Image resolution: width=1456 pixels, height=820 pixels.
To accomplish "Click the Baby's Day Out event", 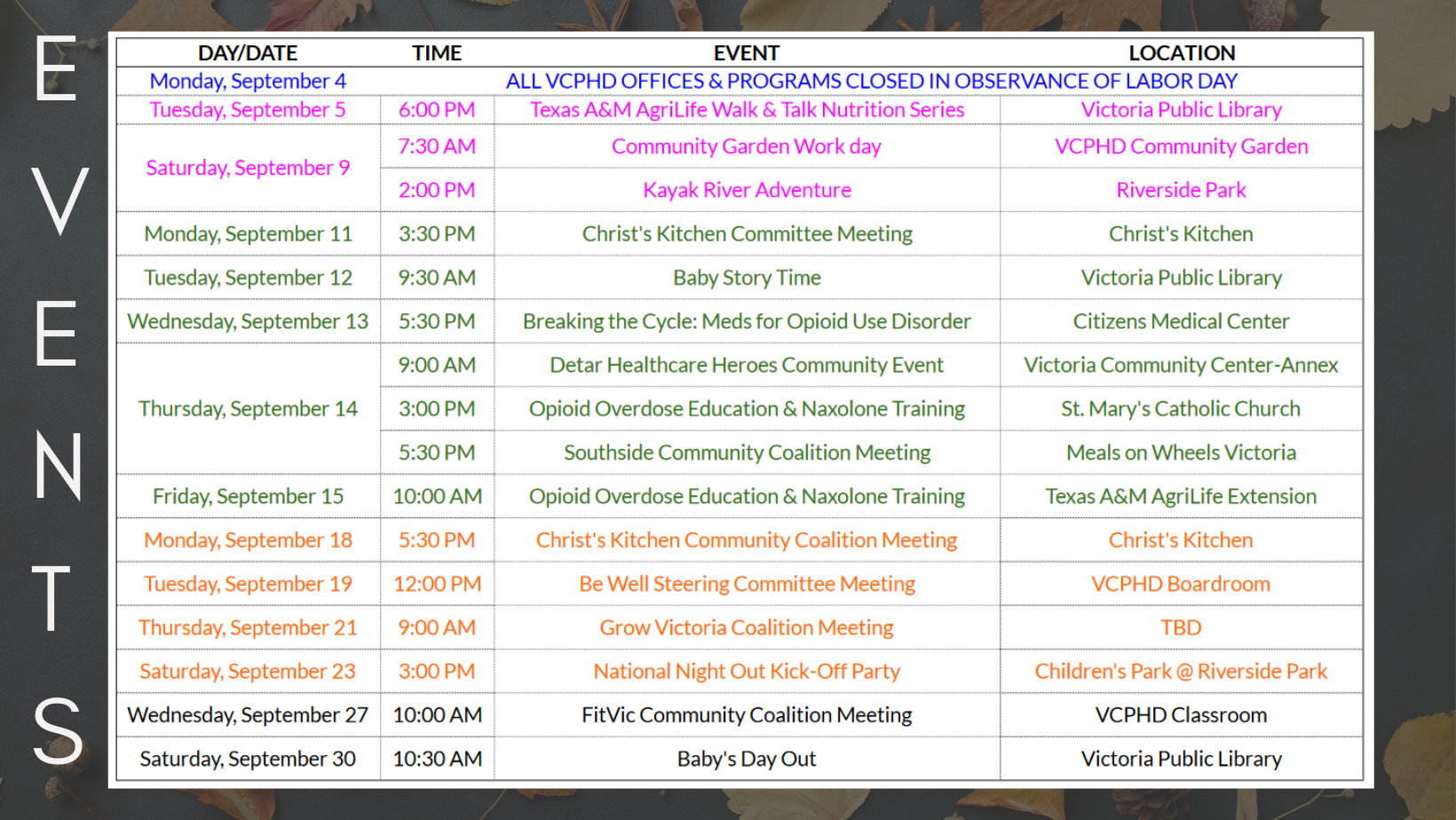I will pos(747,759).
